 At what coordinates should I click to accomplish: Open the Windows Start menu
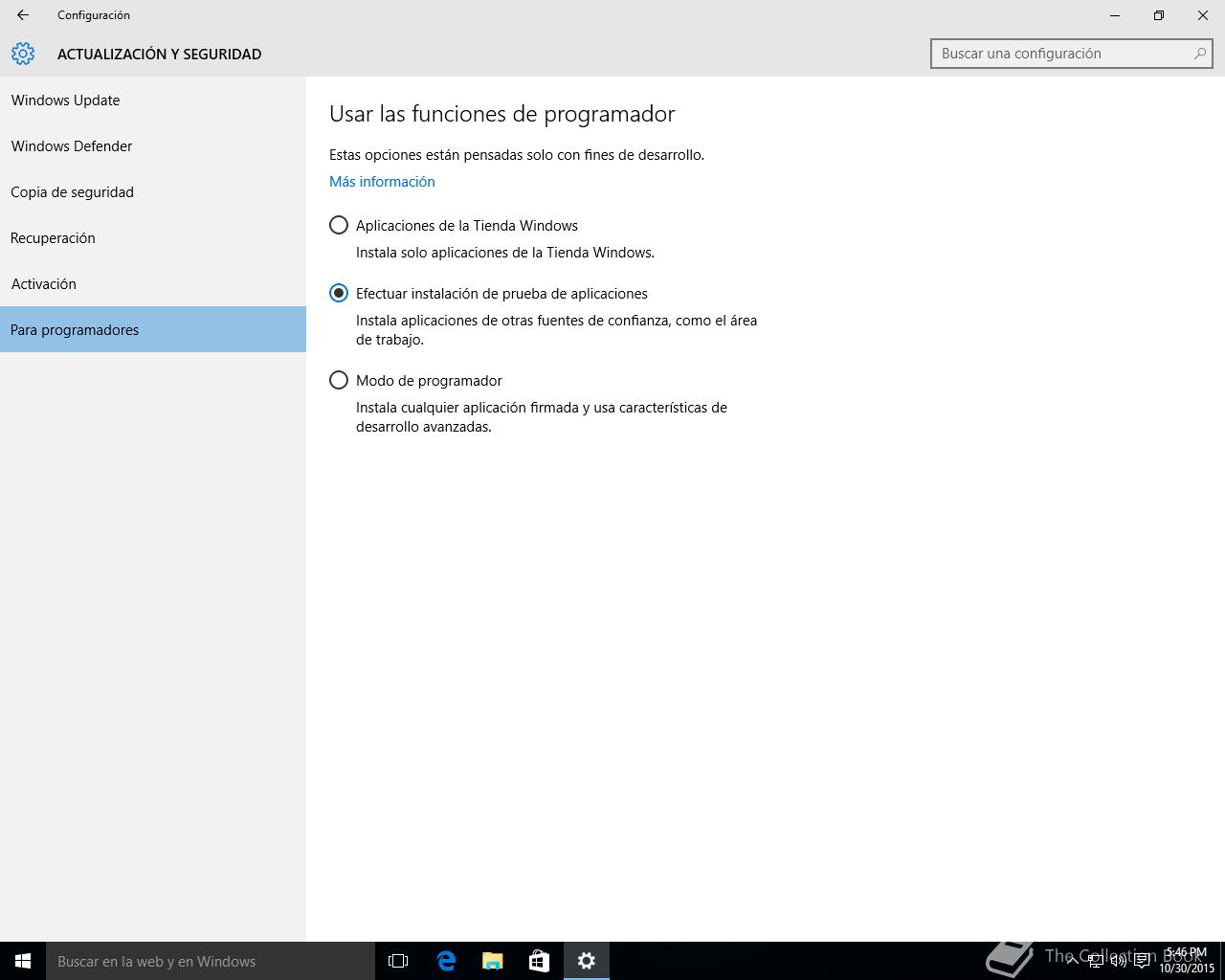tap(23, 961)
